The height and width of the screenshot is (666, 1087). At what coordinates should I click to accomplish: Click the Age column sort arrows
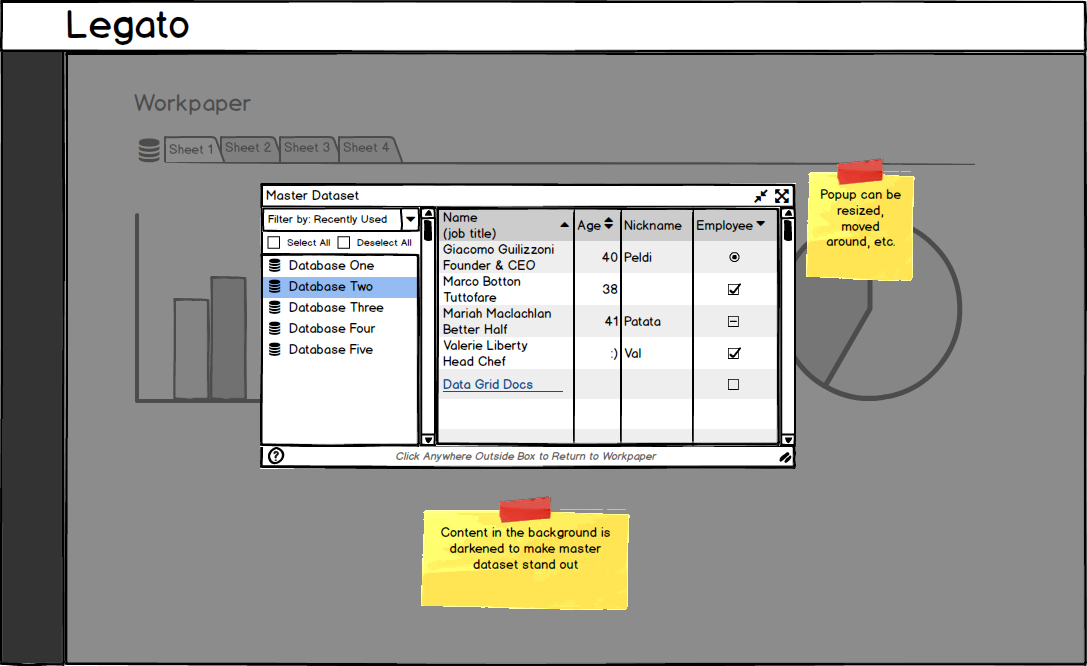609,223
